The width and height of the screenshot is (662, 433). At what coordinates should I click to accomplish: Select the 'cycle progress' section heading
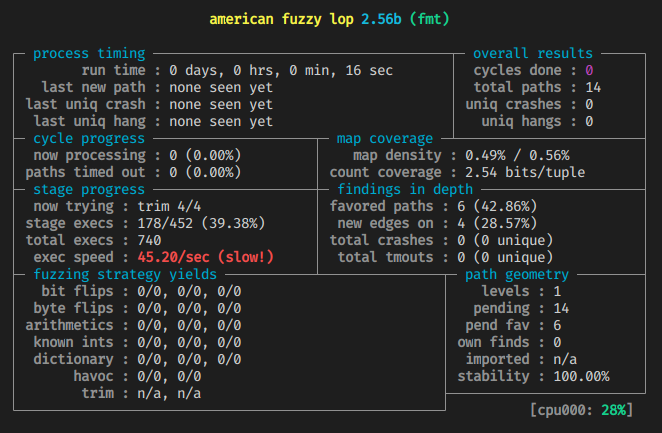click(x=89, y=138)
